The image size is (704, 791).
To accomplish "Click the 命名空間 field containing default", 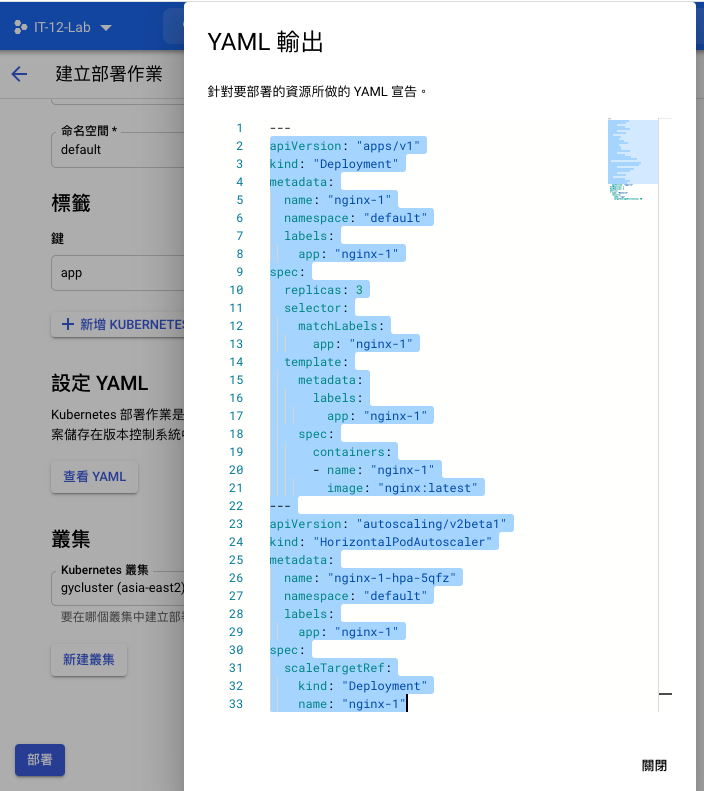I will tap(118, 150).
